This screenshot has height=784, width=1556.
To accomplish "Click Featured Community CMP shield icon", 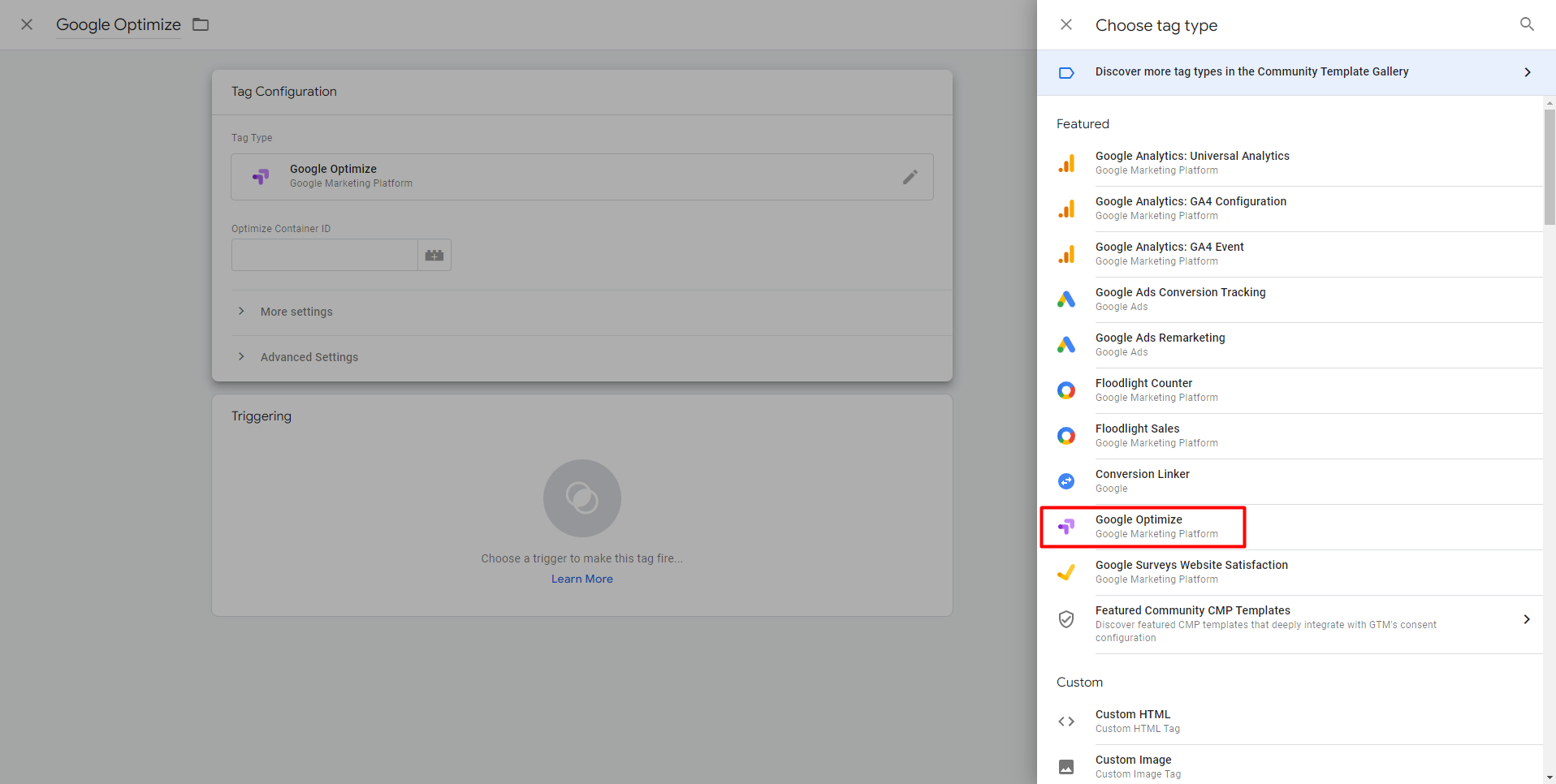I will [x=1066, y=619].
